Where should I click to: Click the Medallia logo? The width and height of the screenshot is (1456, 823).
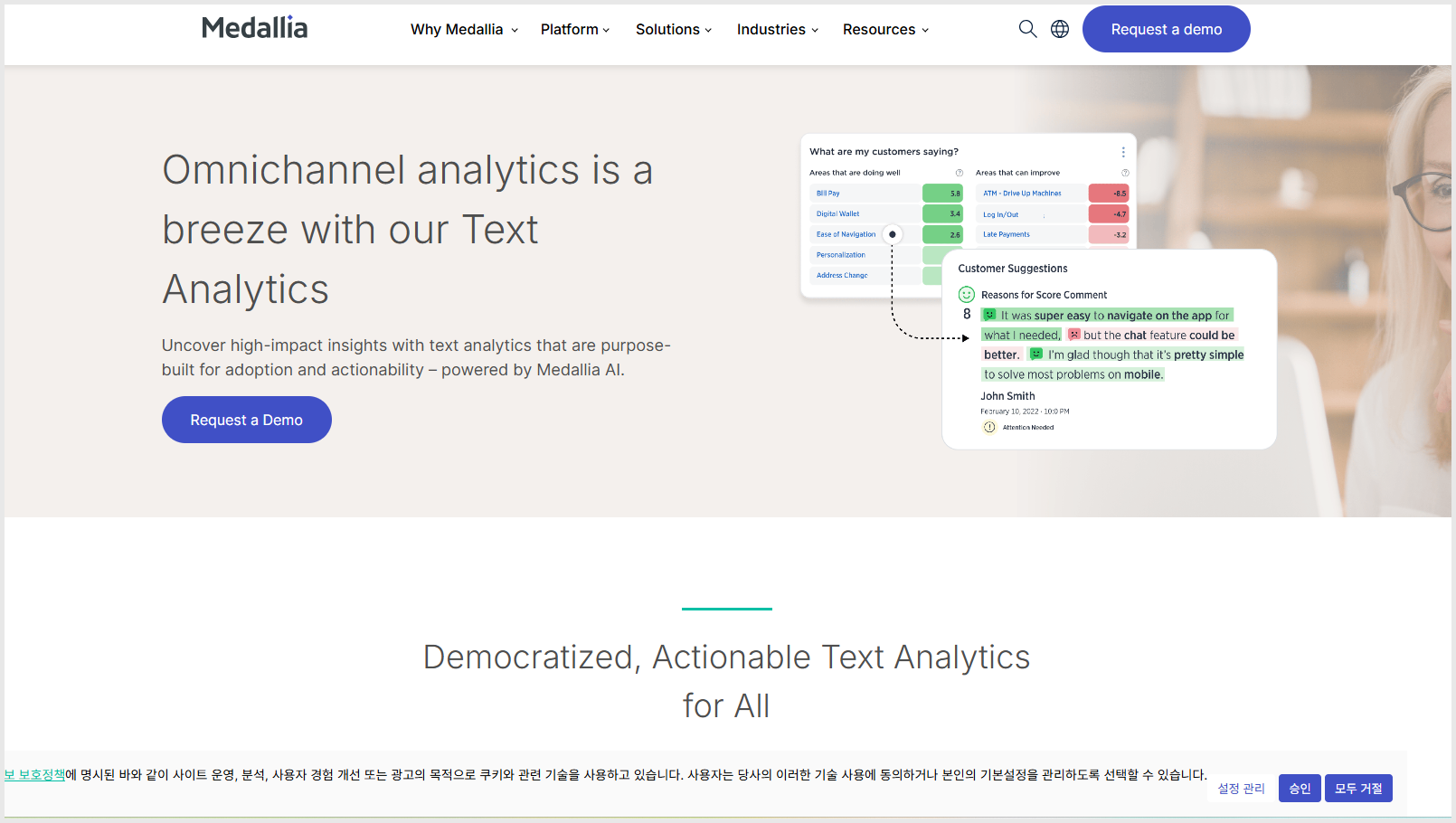click(255, 27)
